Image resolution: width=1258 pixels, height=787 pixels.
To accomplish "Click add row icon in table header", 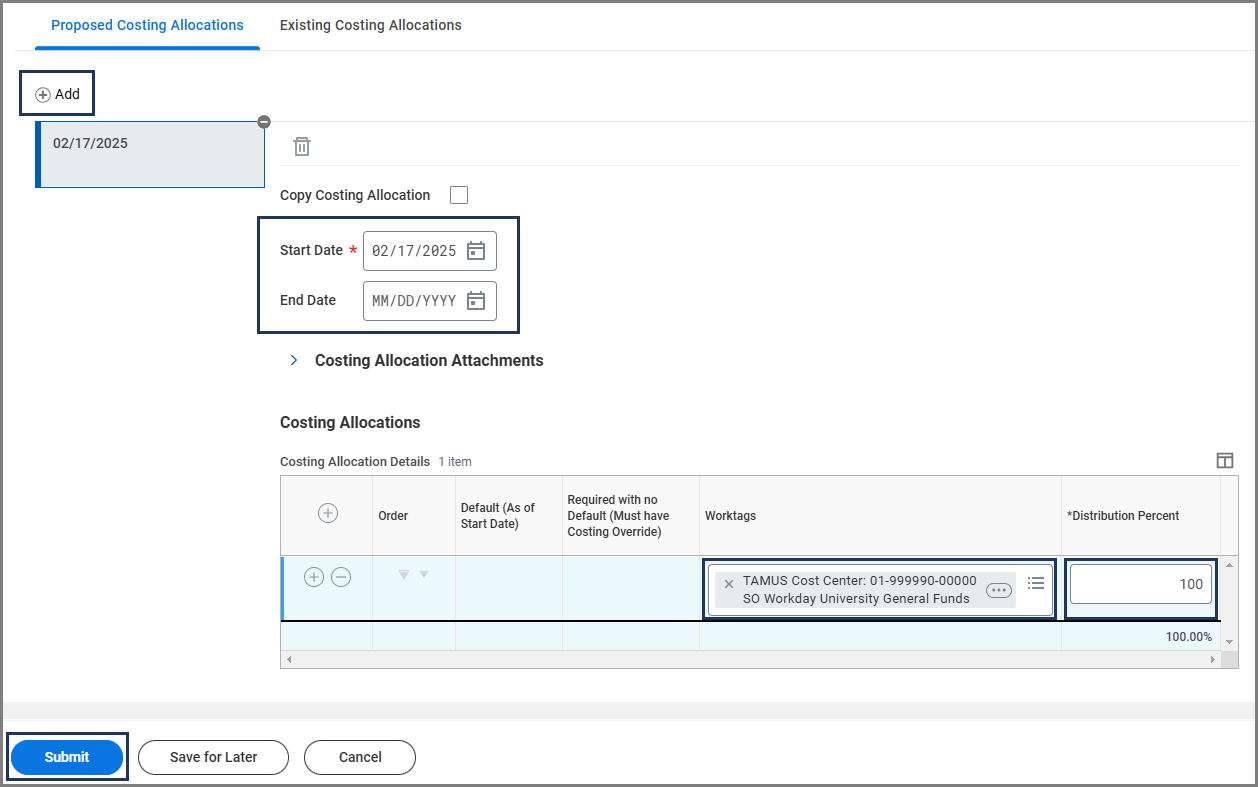I will point(327,513).
